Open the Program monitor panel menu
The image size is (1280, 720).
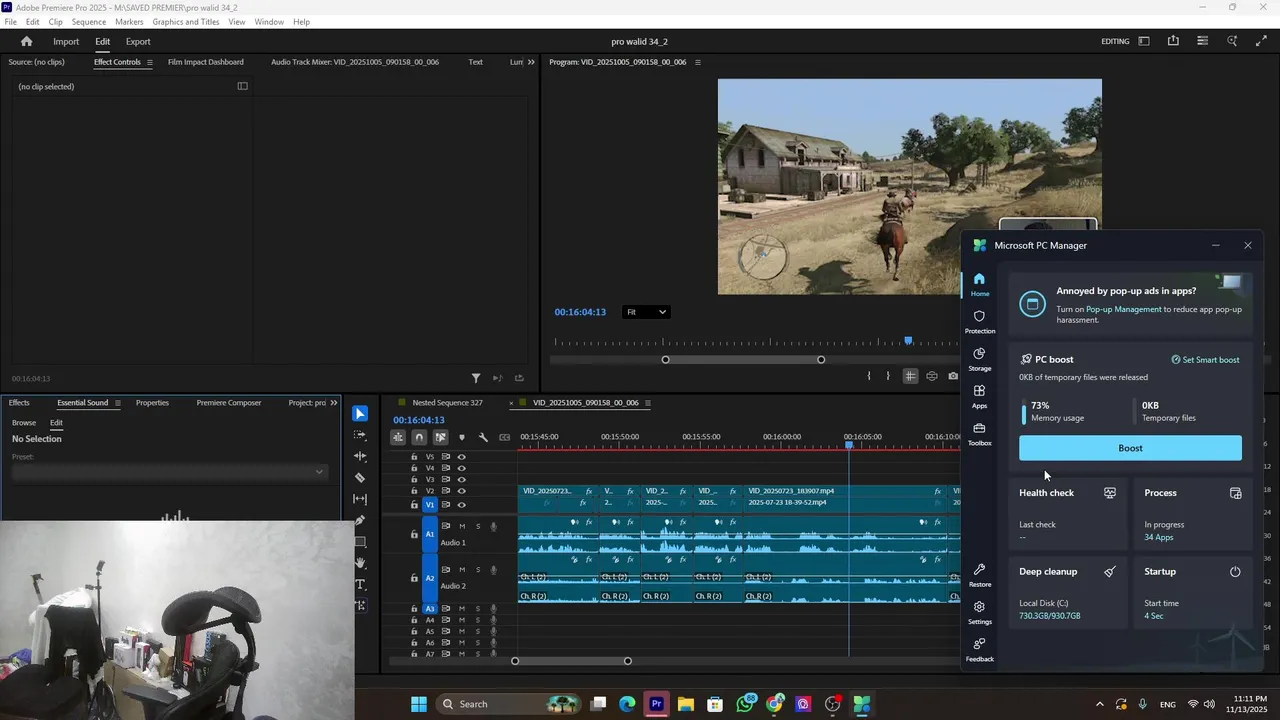click(x=698, y=62)
